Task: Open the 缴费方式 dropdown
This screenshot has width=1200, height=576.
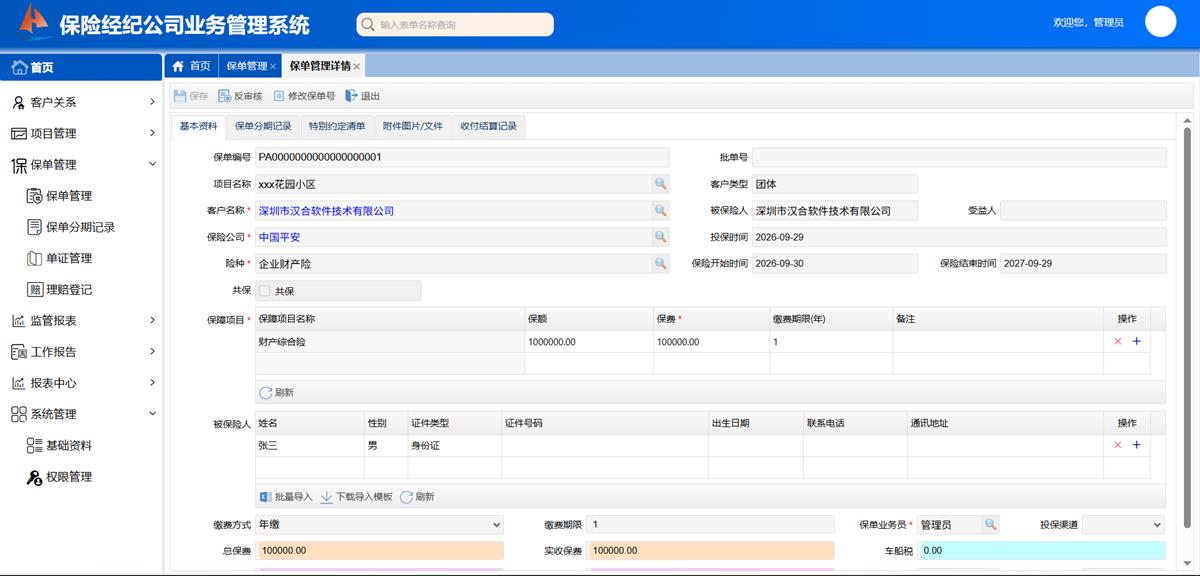Action: point(379,524)
